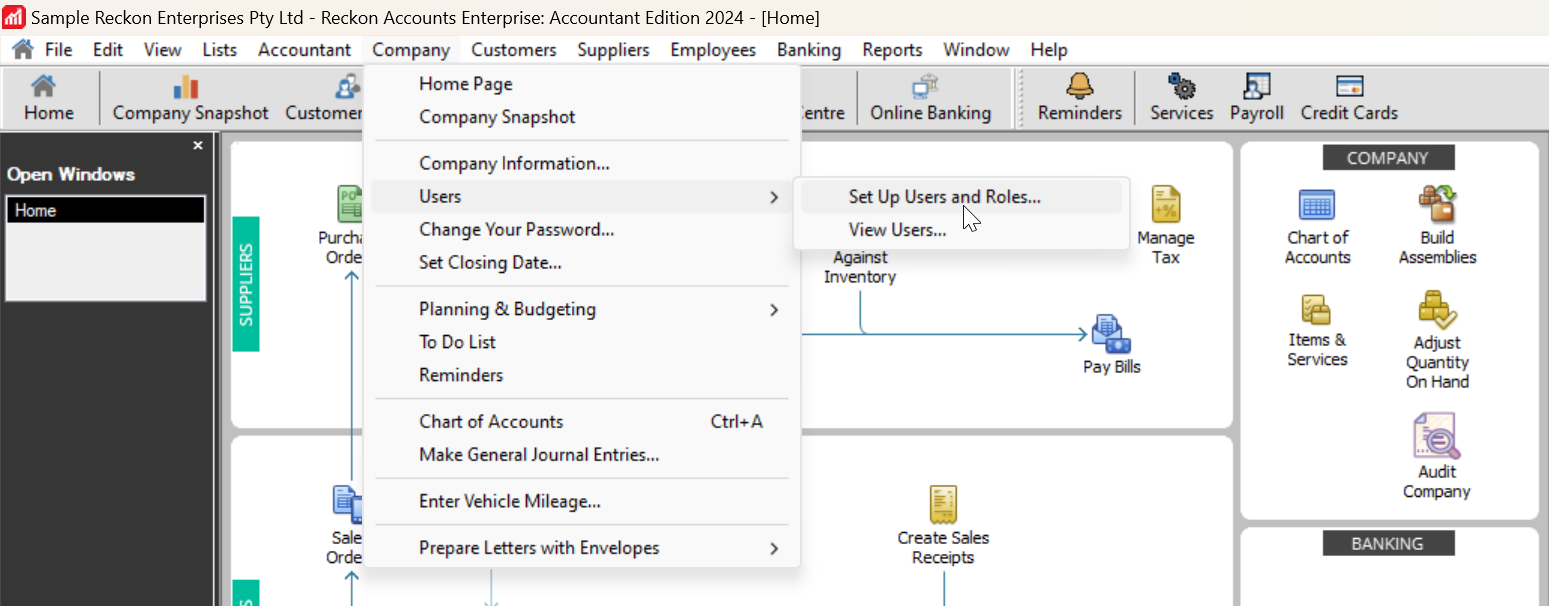
Task: Open Build Assemblies icon
Action: pyautogui.click(x=1437, y=226)
